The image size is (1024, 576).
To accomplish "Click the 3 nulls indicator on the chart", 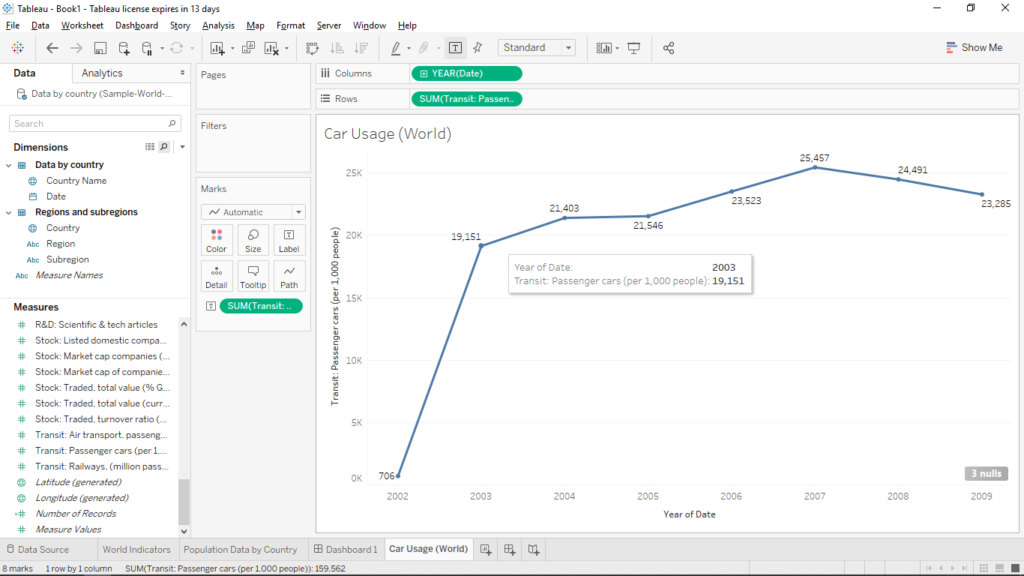I will [x=986, y=473].
